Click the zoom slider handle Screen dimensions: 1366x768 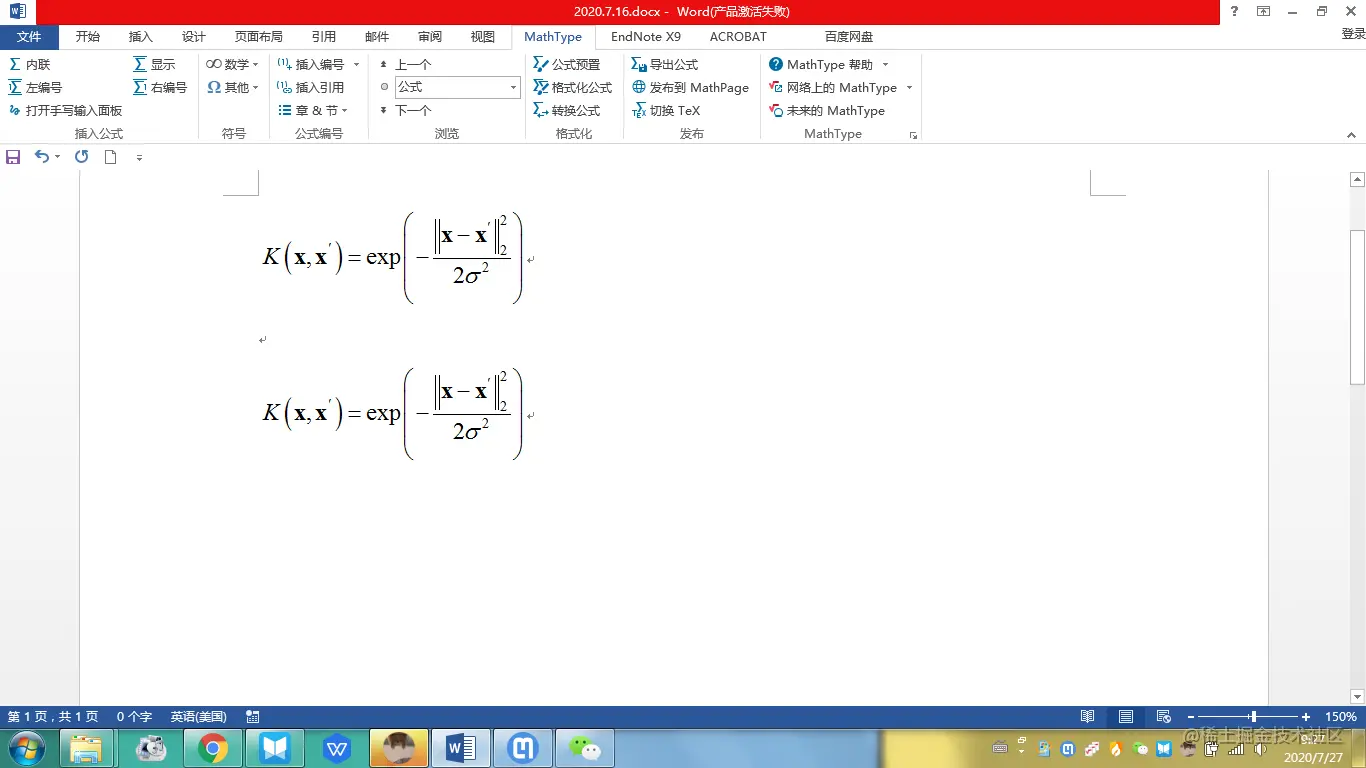pyautogui.click(x=1253, y=717)
